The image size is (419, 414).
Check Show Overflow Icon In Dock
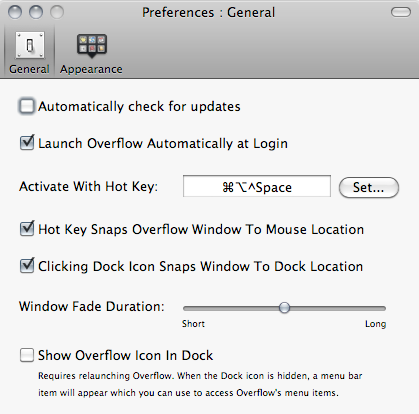27,355
